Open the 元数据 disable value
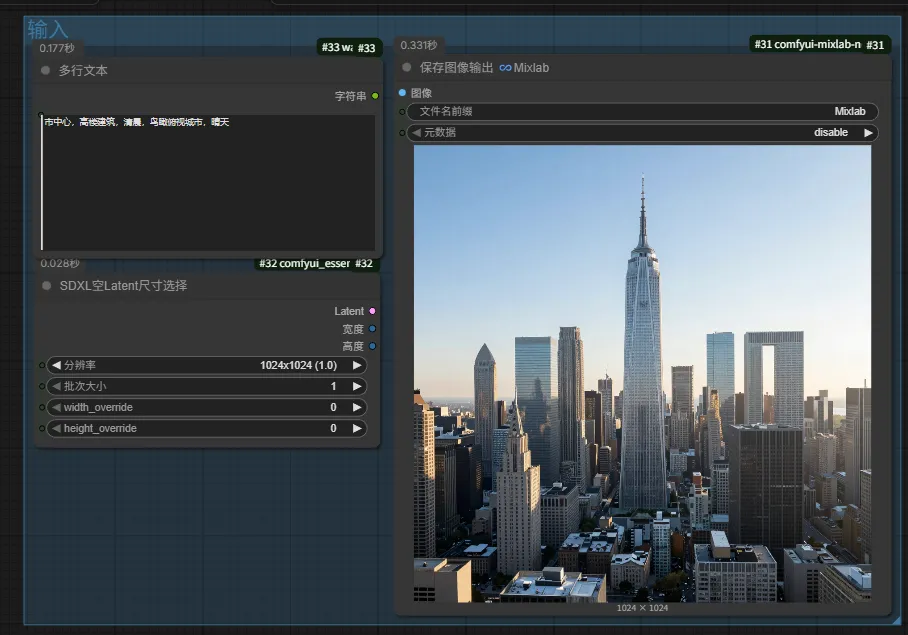 (830, 133)
